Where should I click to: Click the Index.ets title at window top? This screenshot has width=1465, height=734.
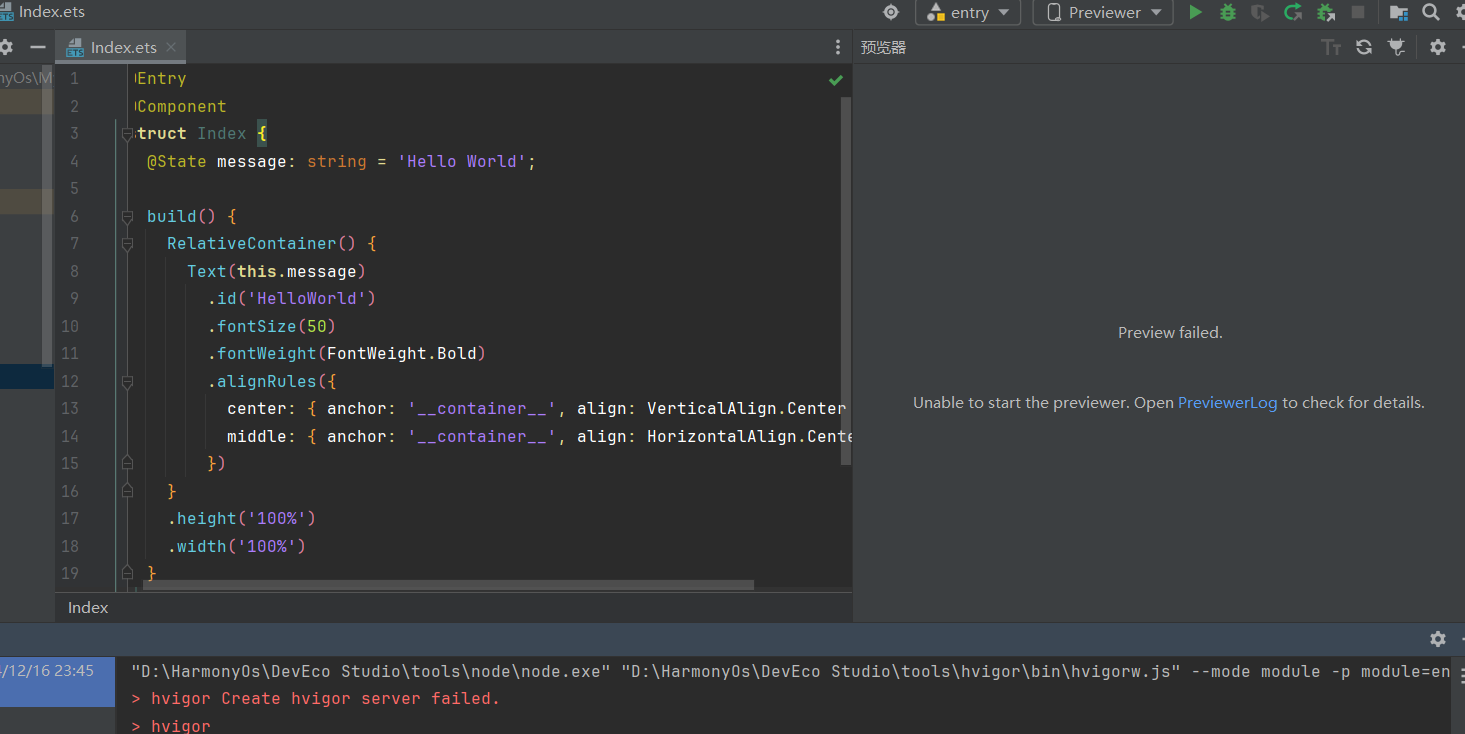tap(52, 12)
